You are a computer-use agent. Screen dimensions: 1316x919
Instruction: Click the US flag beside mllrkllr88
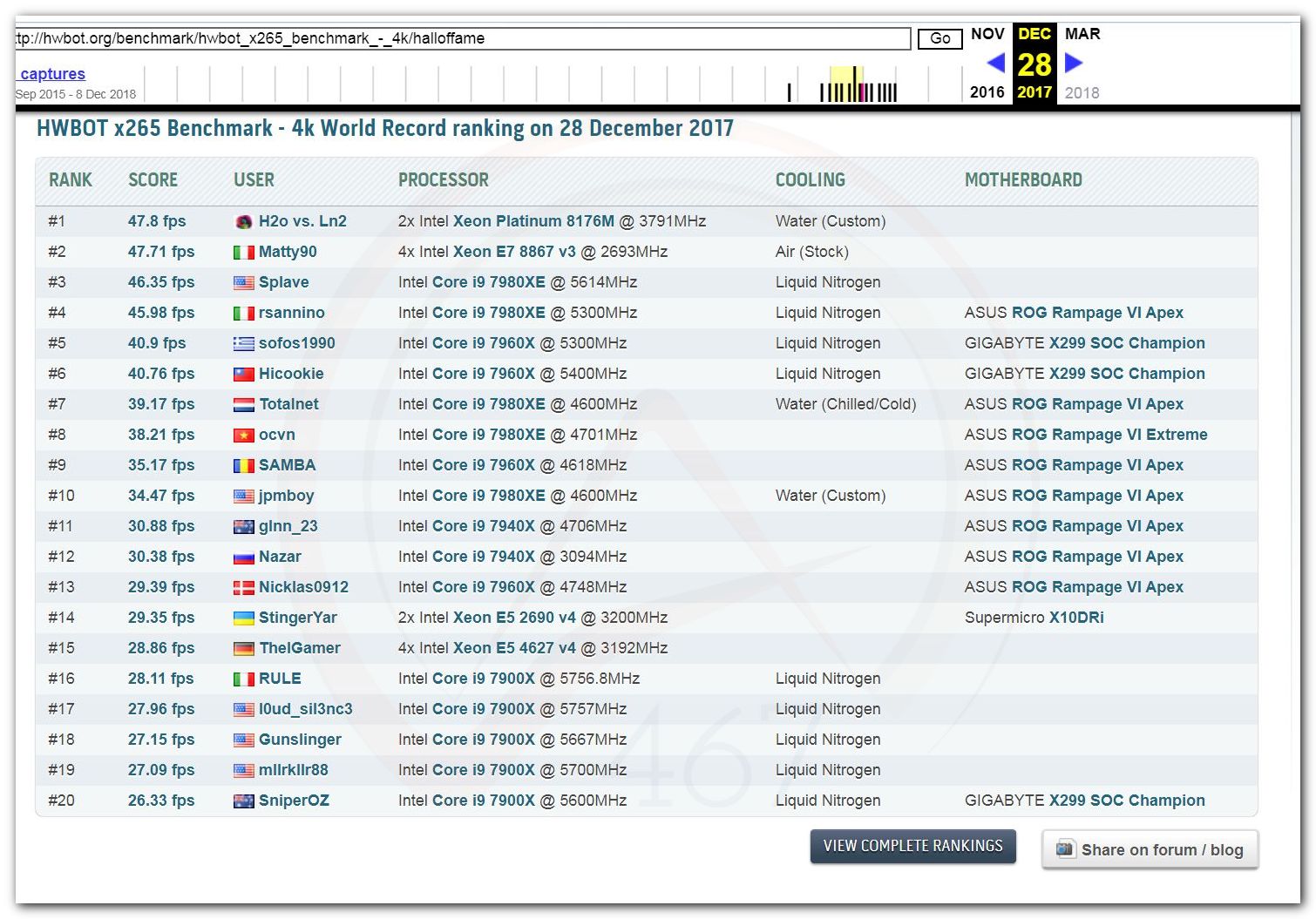click(244, 771)
